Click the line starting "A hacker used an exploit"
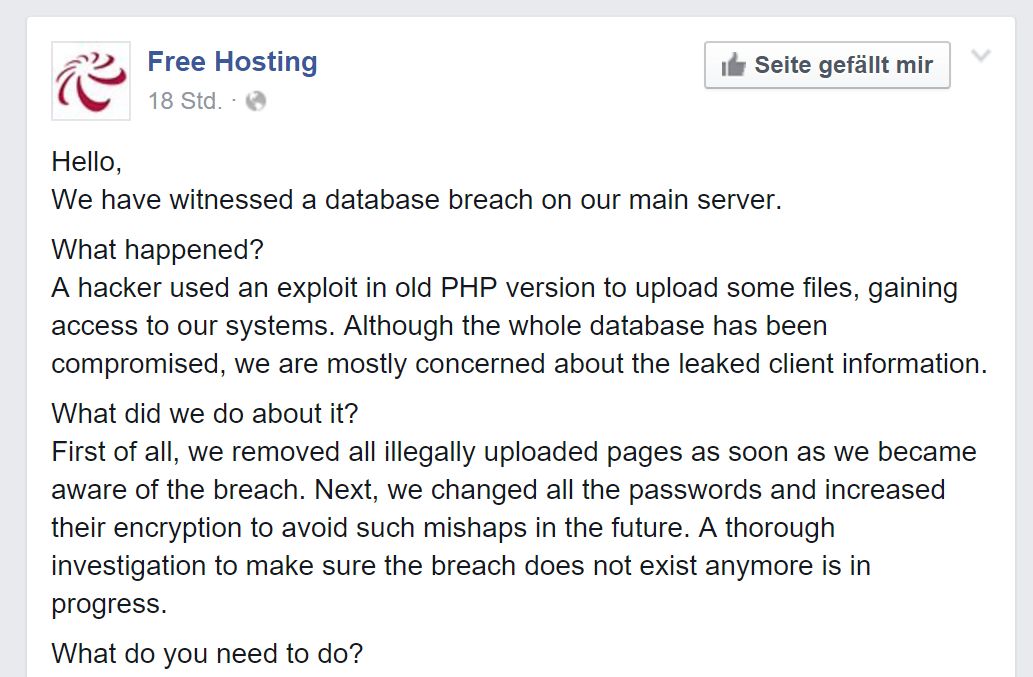 [x=504, y=288]
